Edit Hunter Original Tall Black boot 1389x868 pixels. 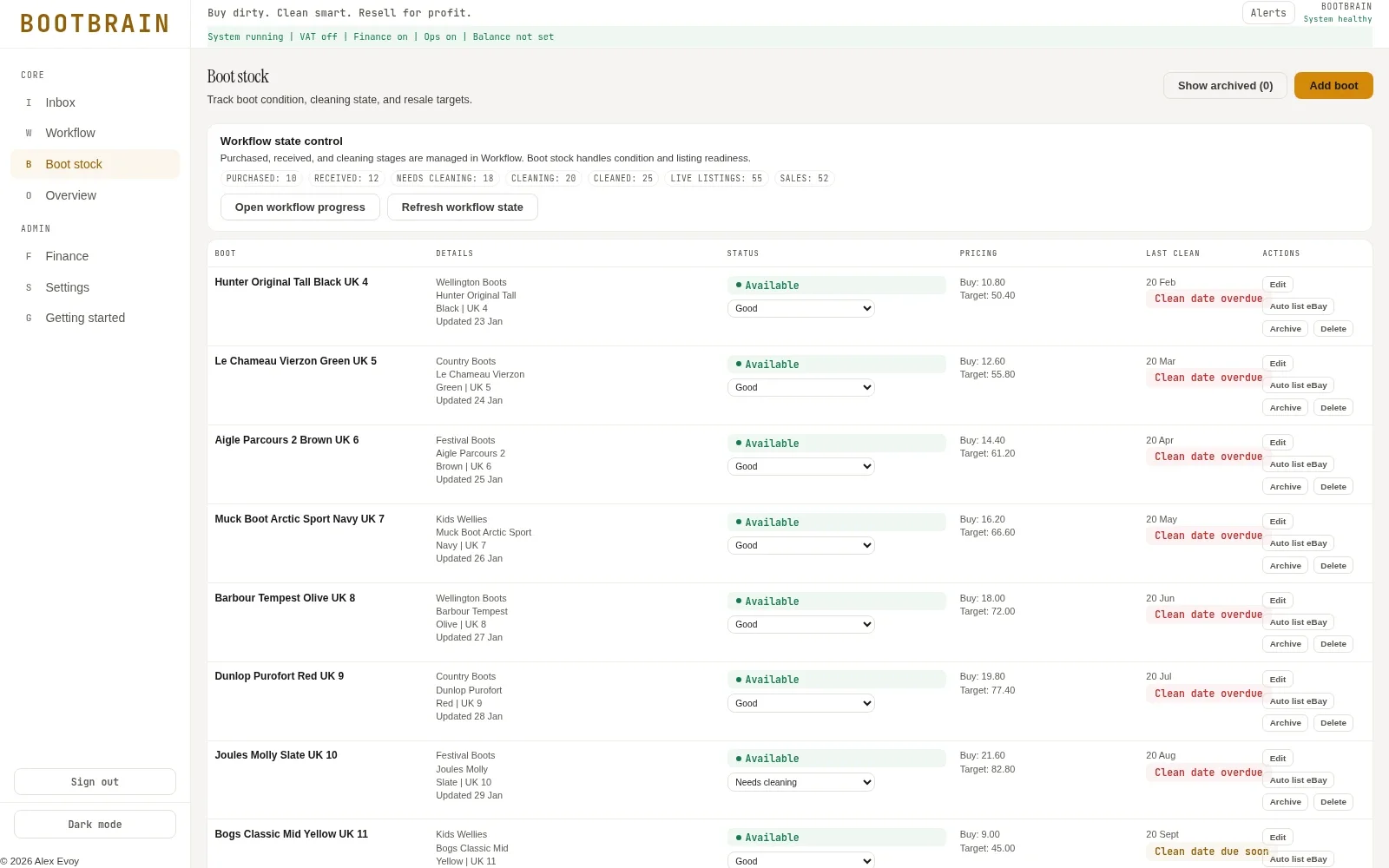pos(1278,285)
